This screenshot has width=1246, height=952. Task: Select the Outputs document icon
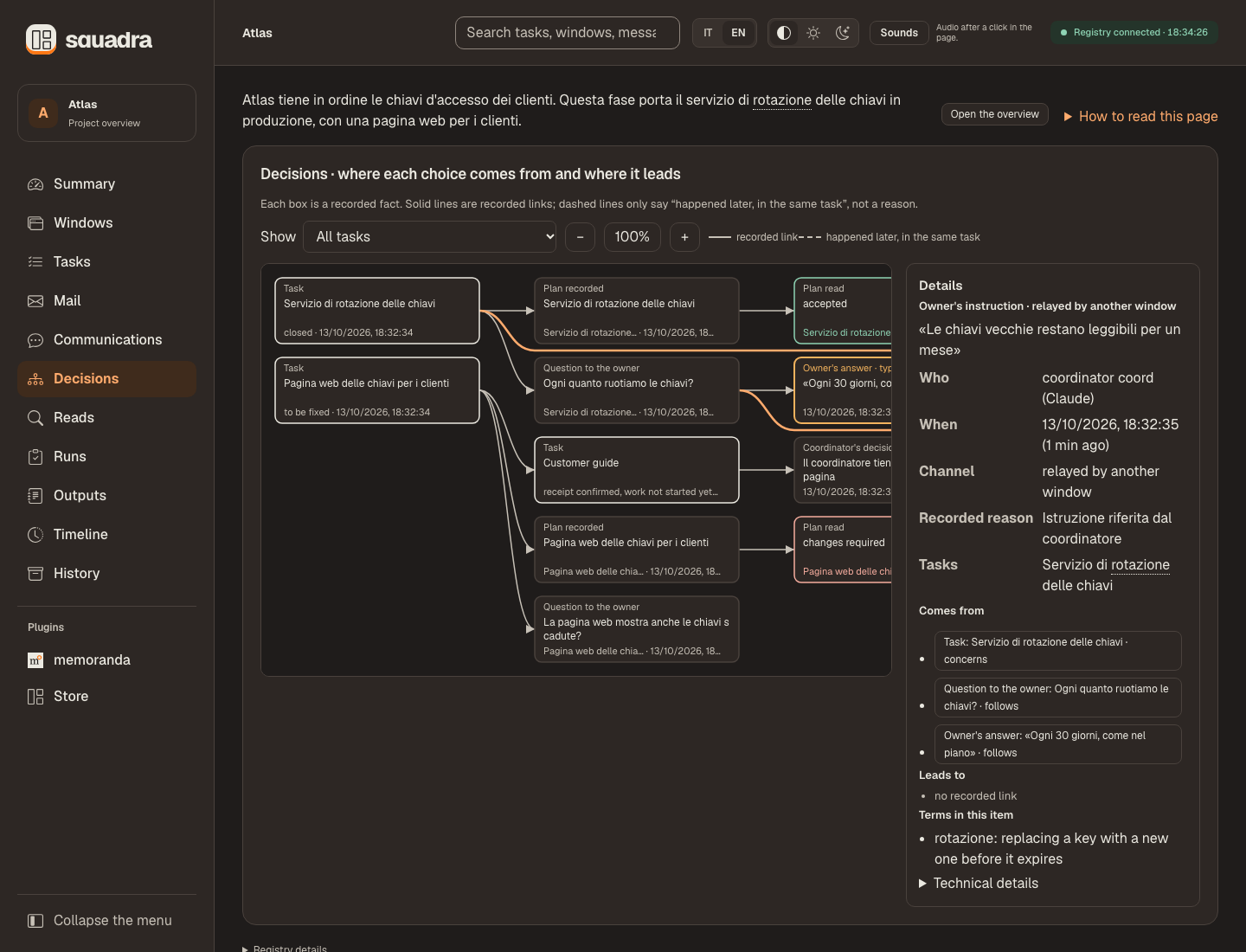point(35,496)
